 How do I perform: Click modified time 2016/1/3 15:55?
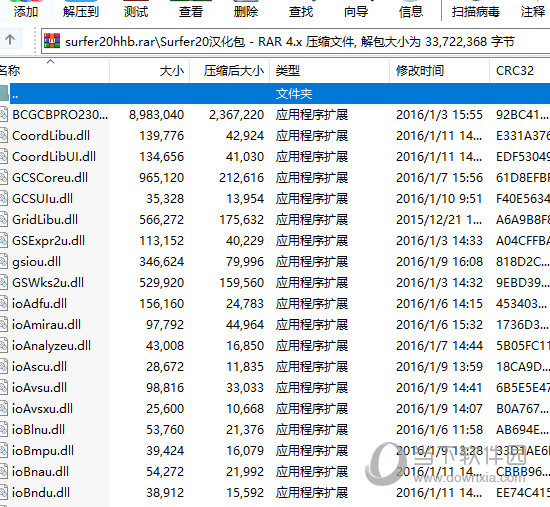pyautogui.click(x=440, y=115)
